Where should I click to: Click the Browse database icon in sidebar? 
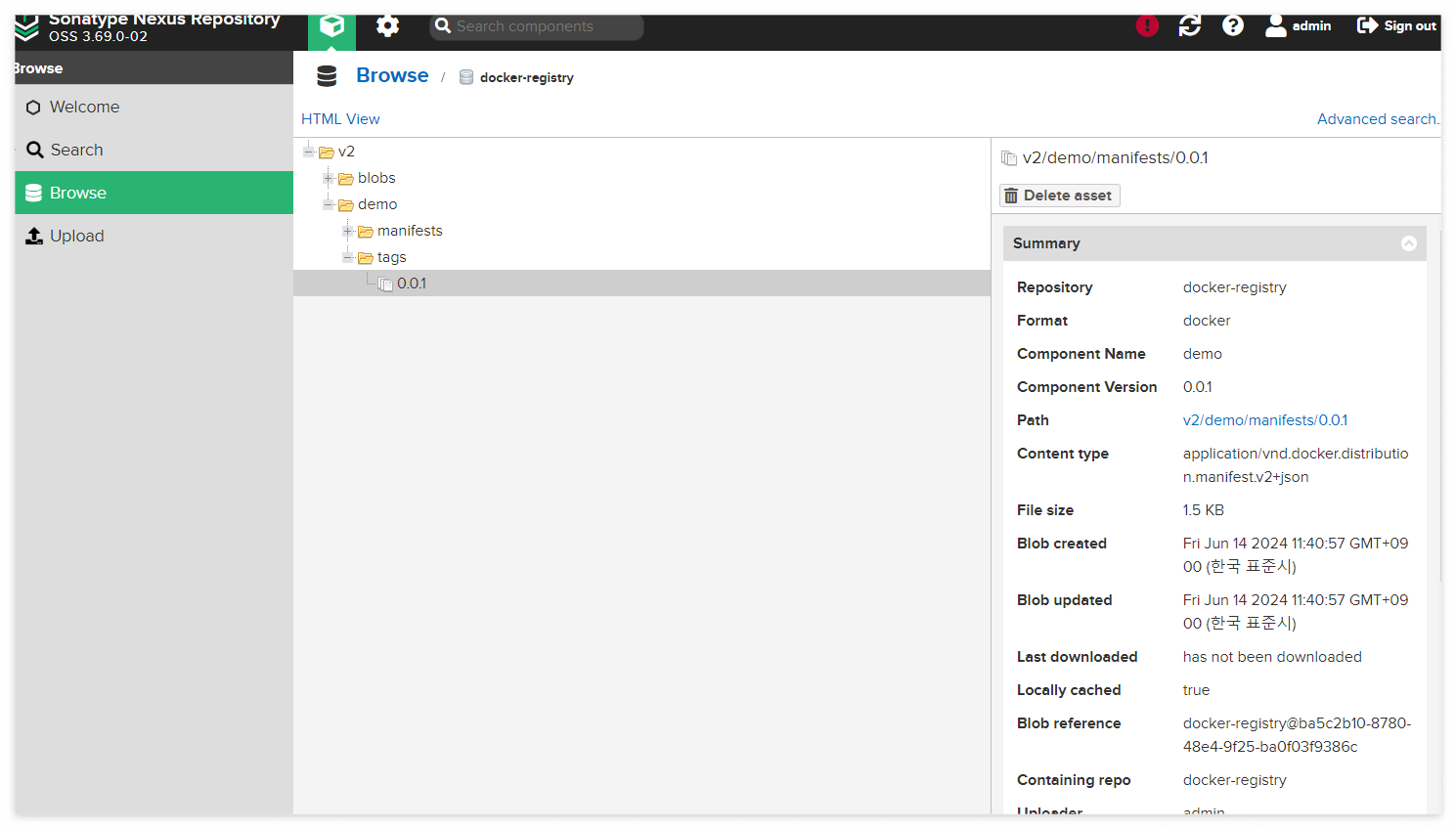(33, 193)
